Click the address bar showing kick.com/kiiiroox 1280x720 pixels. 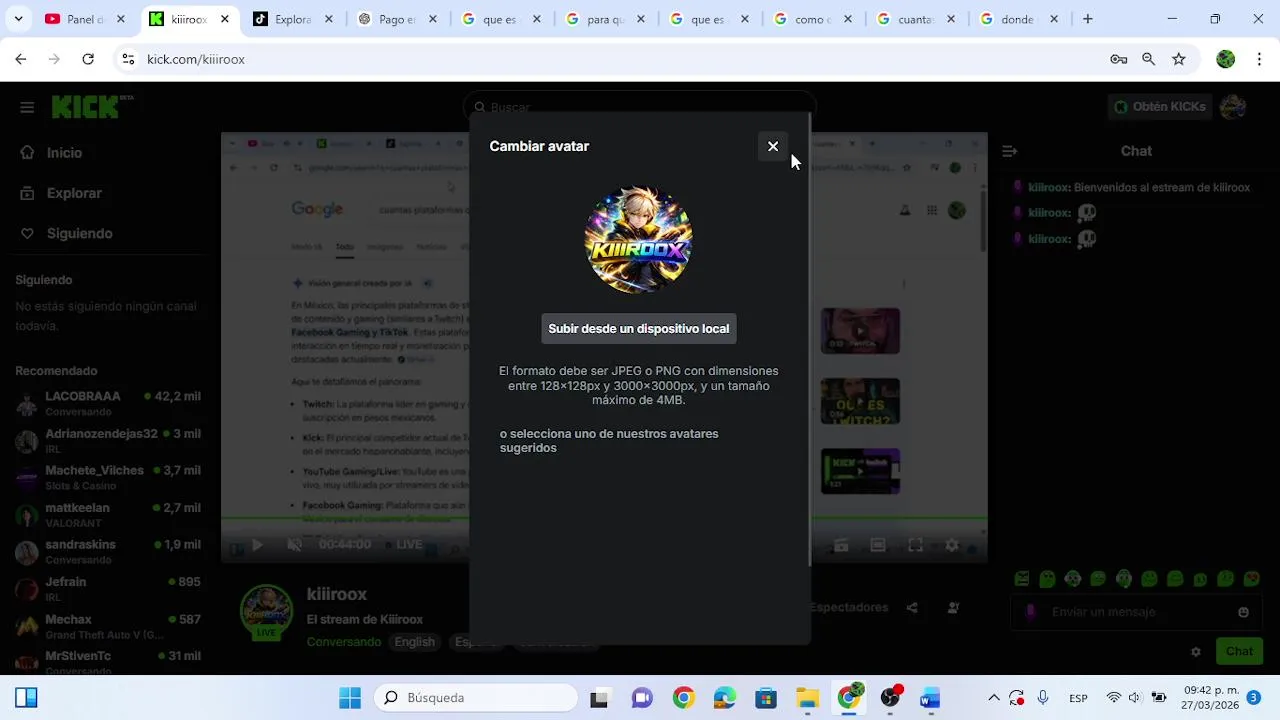[620, 60]
